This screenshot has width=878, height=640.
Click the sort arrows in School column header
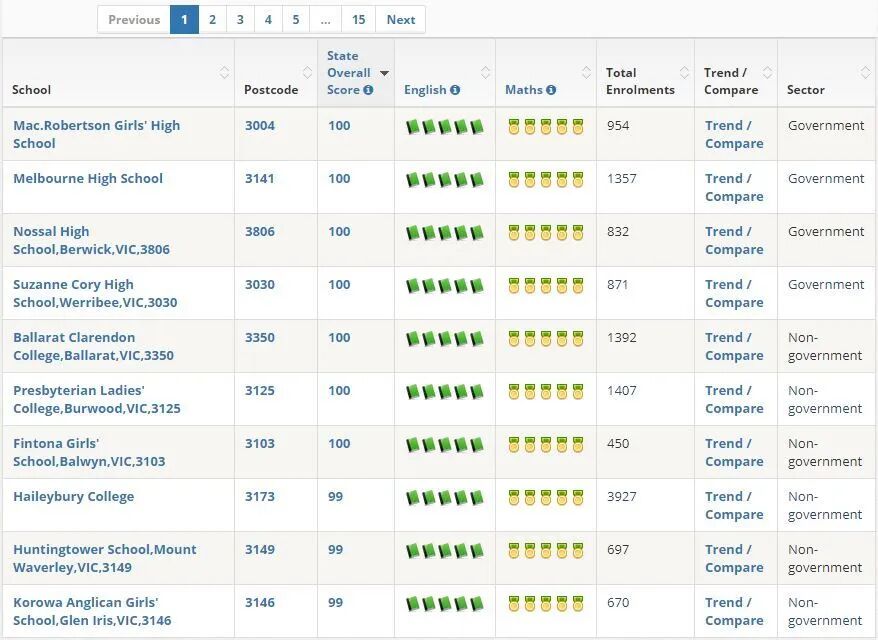tap(224, 72)
